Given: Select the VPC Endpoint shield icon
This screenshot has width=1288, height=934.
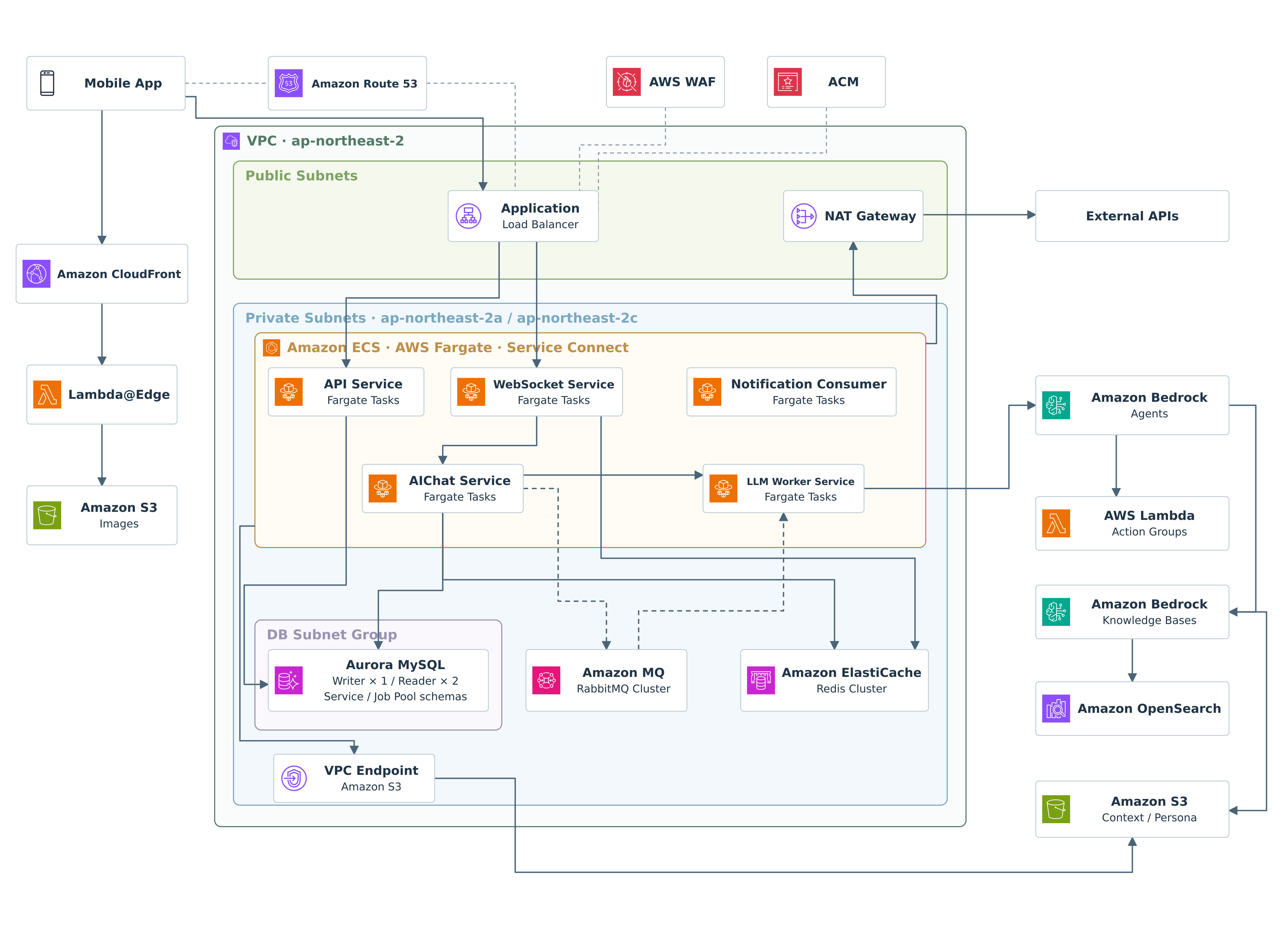Looking at the screenshot, I should coord(294,778).
